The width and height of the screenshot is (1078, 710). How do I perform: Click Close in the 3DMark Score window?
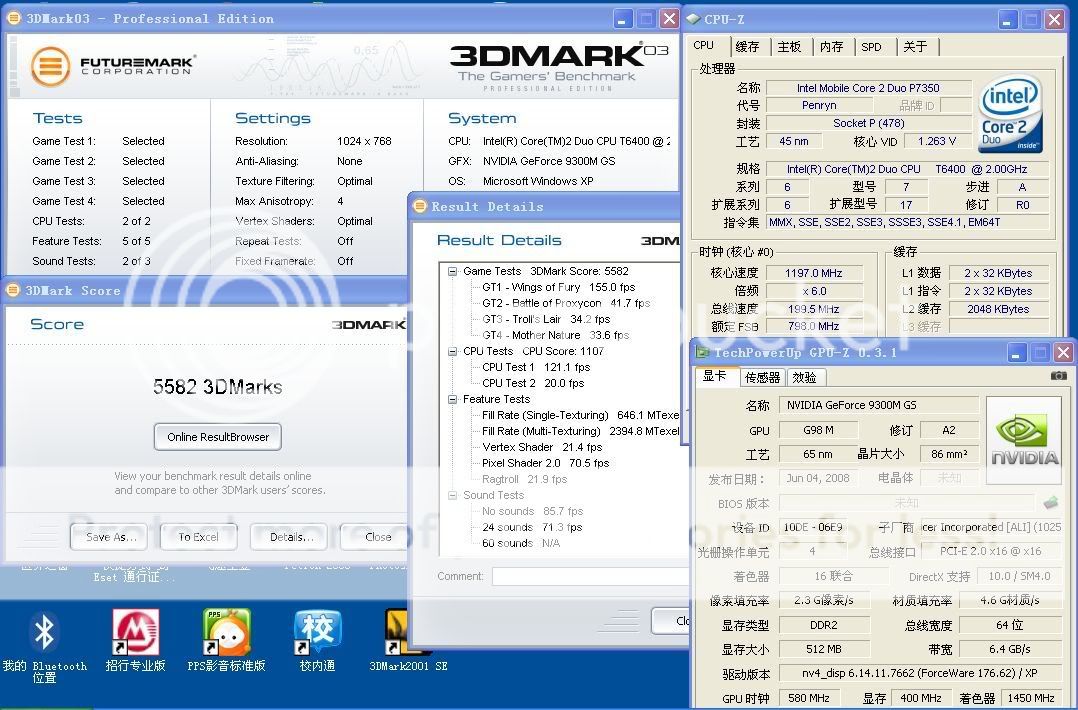[375, 537]
